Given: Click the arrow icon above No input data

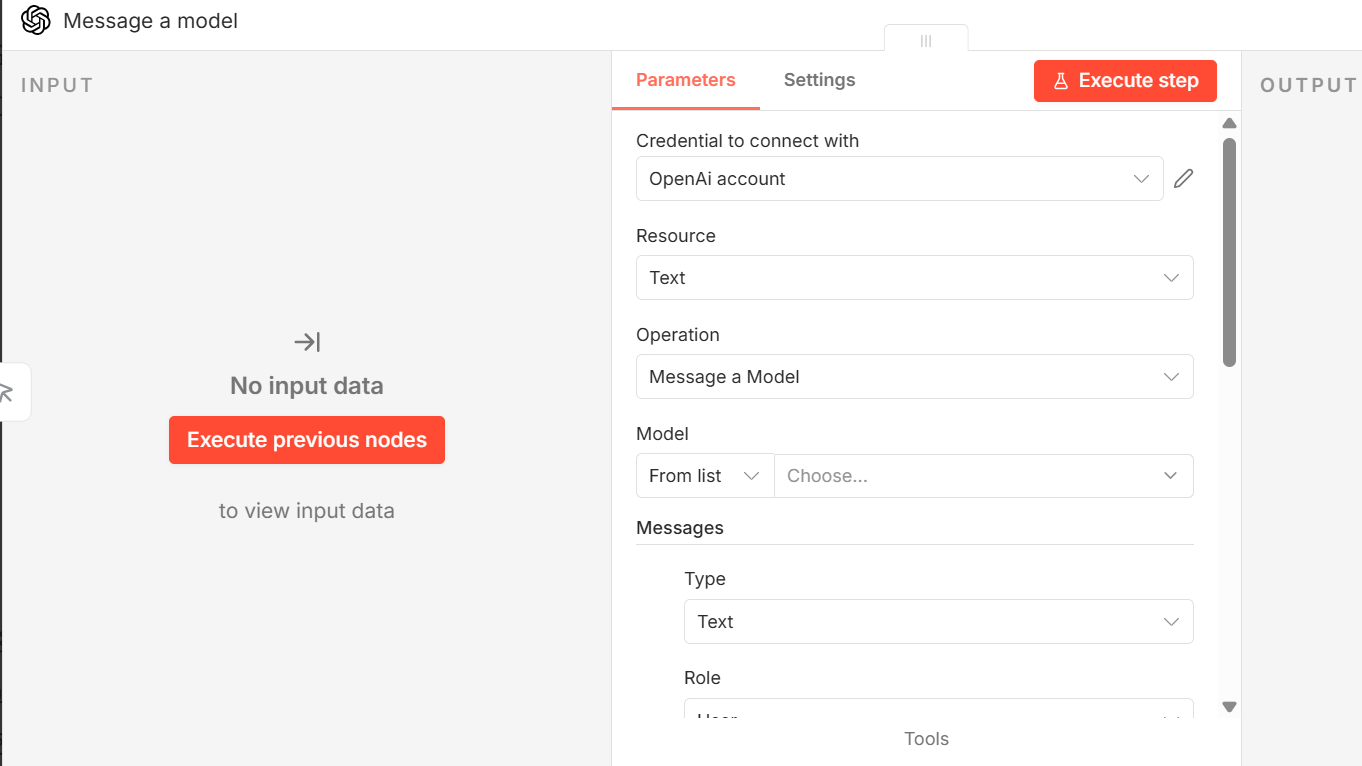Looking at the screenshot, I should [x=307, y=342].
